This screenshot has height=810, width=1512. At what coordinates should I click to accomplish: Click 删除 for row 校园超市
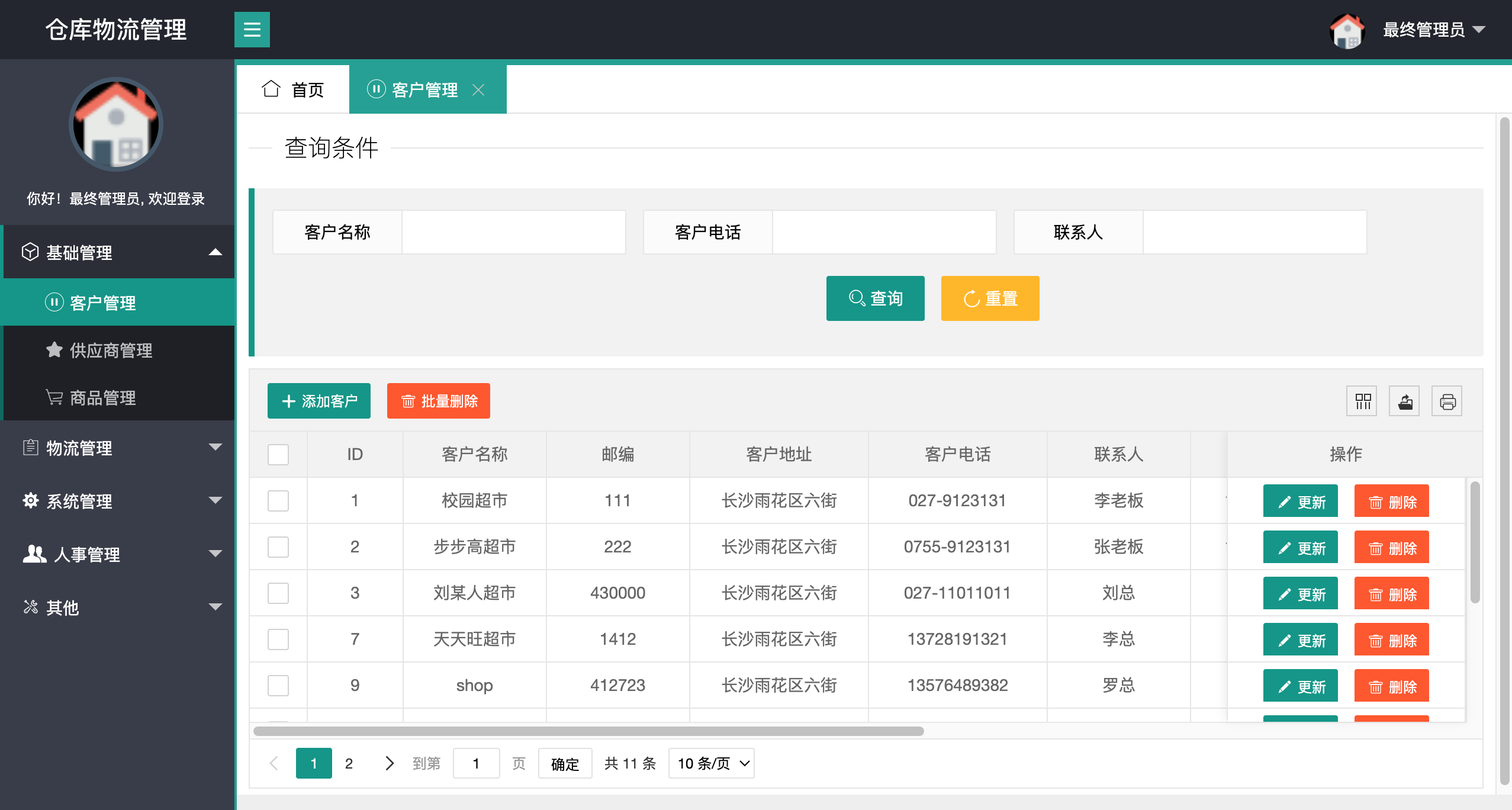coord(1391,501)
